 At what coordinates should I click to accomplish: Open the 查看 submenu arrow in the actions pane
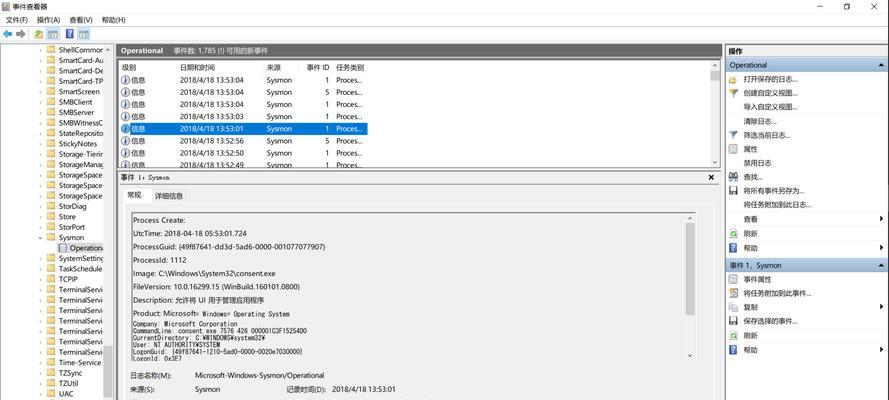(882, 219)
